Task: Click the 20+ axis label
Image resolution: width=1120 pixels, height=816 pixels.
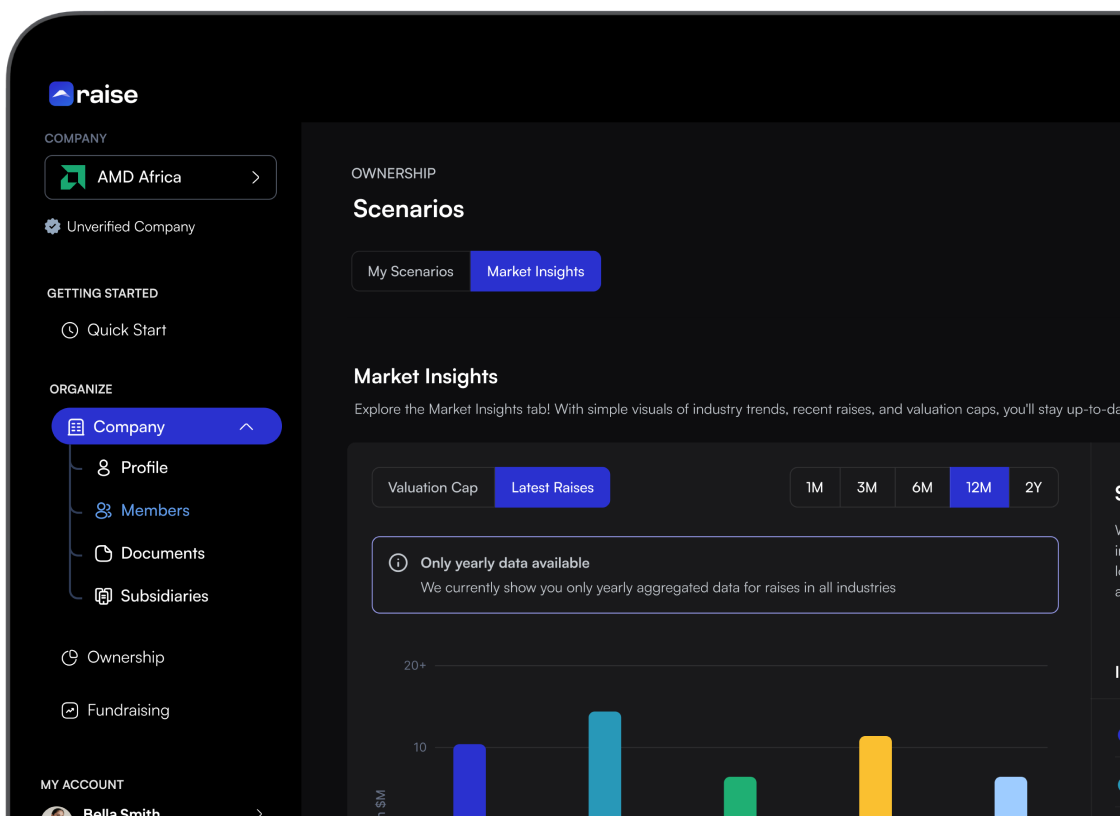Action: (415, 665)
